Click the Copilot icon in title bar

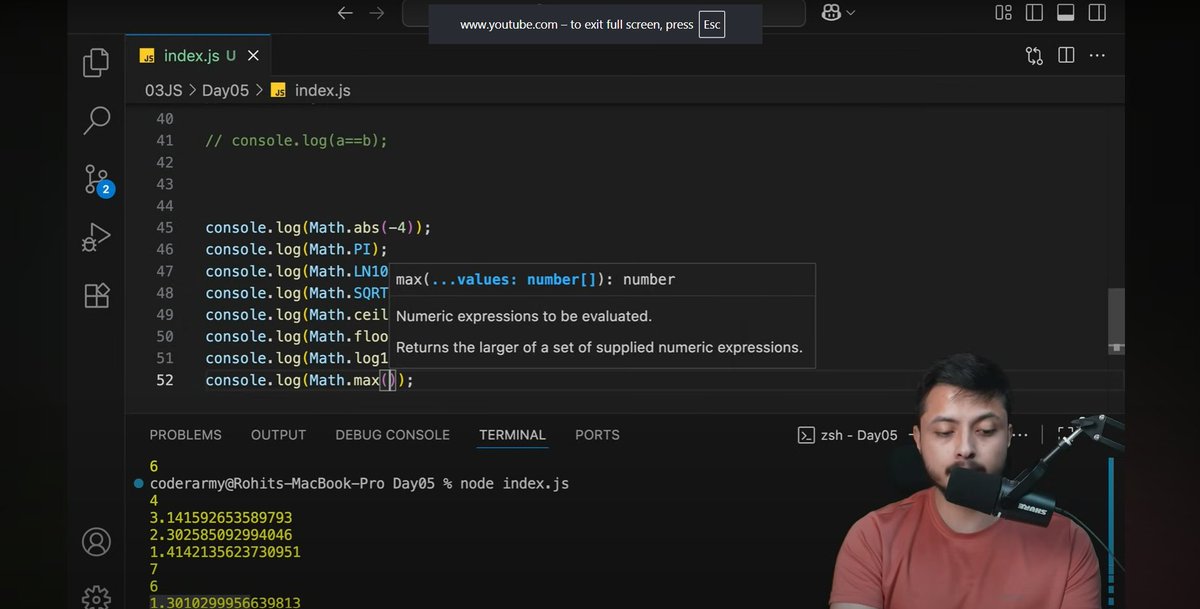pyautogui.click(x=829, y=13)
